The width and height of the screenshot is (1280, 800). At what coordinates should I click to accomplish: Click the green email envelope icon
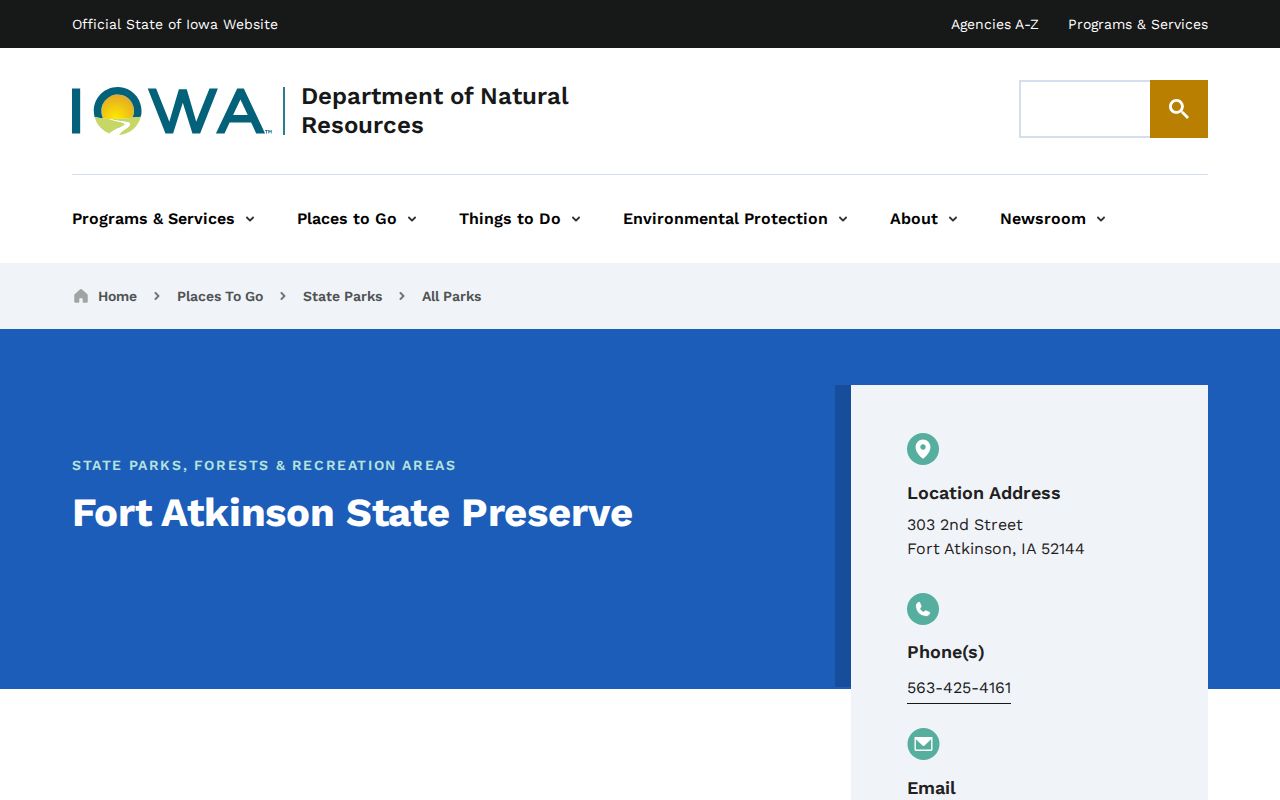[923, 744]
